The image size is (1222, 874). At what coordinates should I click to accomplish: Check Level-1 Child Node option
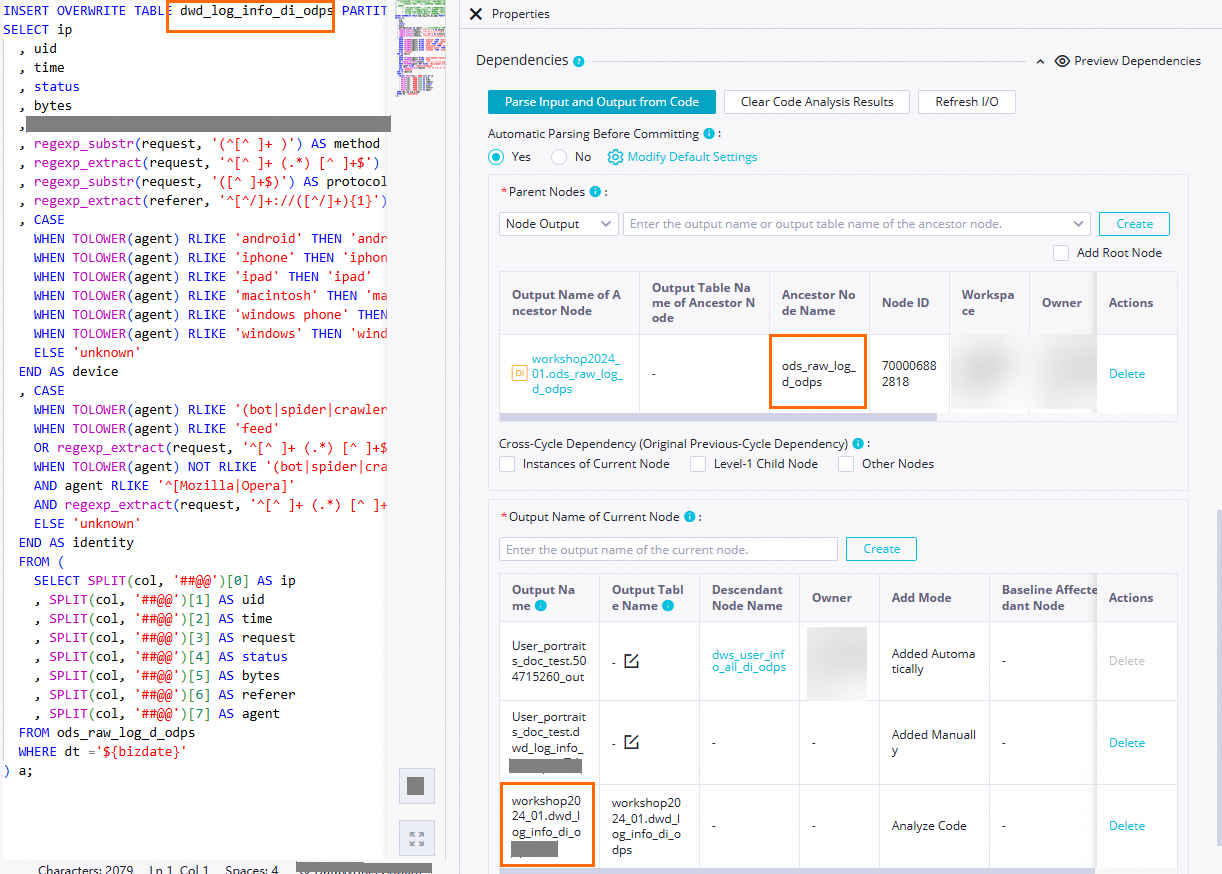[697, 464]
